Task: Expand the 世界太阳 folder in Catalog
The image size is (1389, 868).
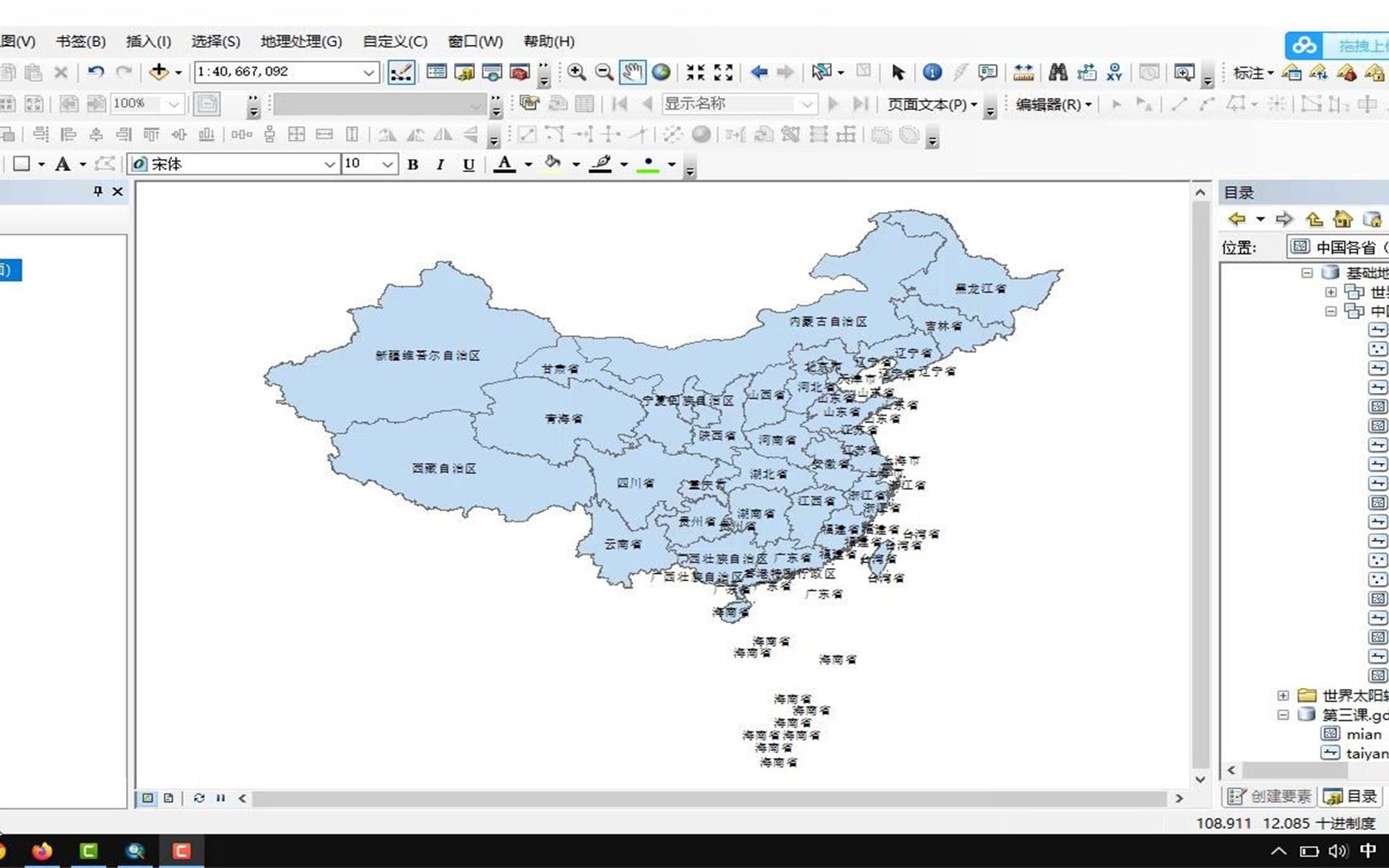Action: click(x=1283, y=695)
